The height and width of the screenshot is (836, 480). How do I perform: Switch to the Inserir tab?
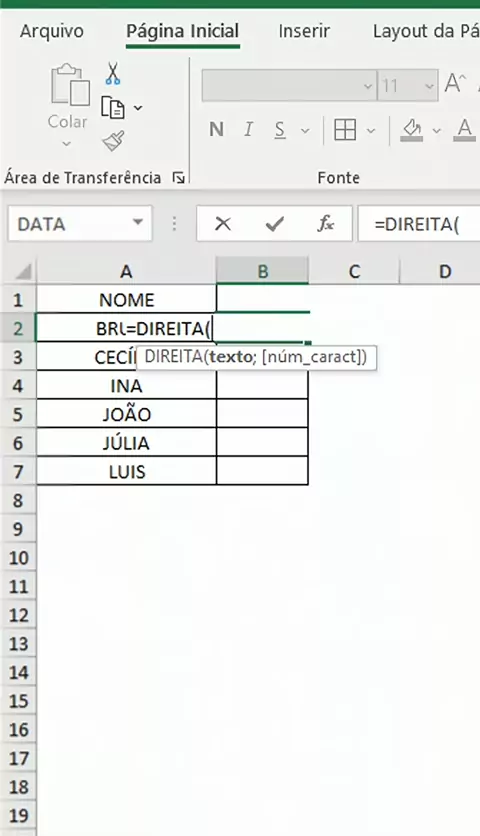coord(304,31)
